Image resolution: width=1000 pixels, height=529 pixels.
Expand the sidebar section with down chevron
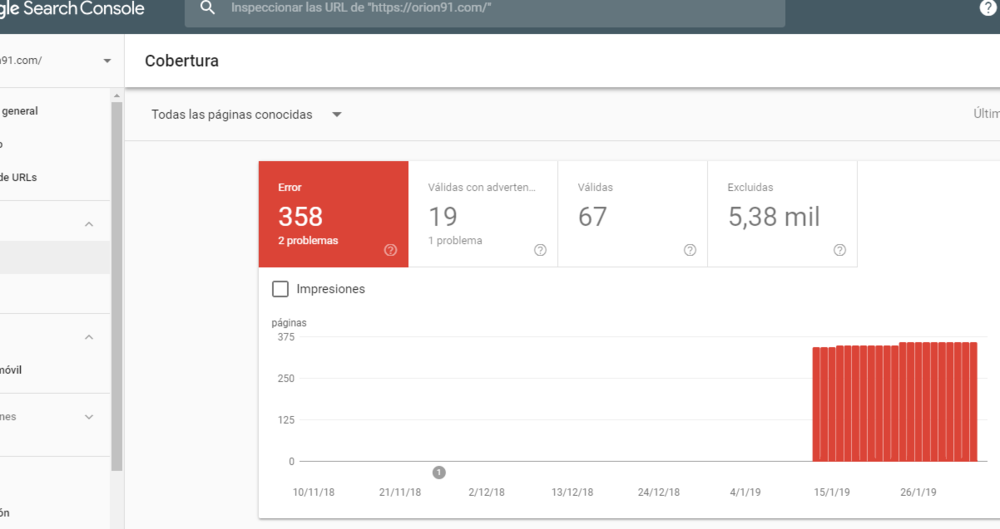[x=89, y=417]
